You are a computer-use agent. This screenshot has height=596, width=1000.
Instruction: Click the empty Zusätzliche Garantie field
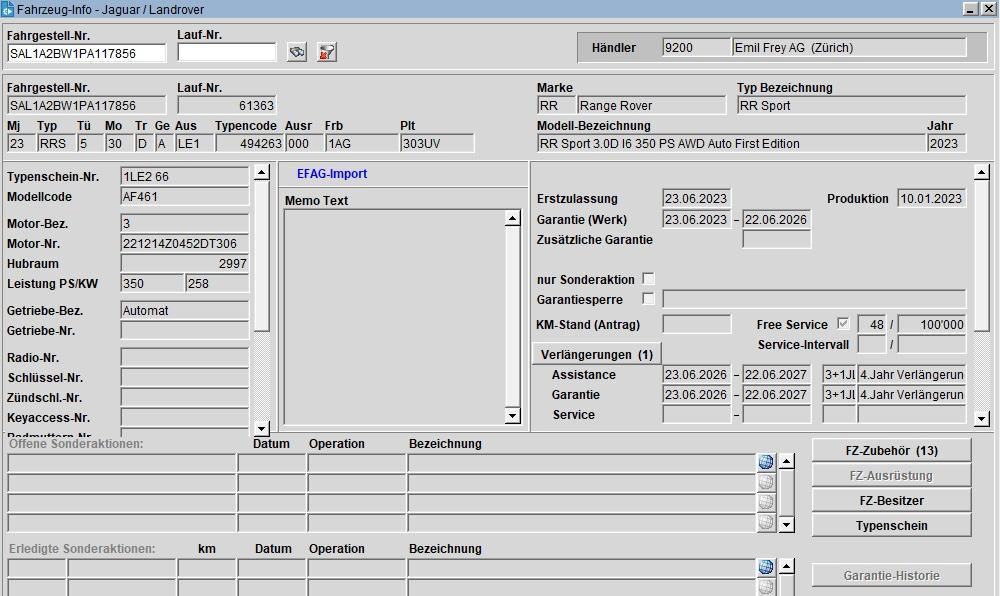pos(776,239)
